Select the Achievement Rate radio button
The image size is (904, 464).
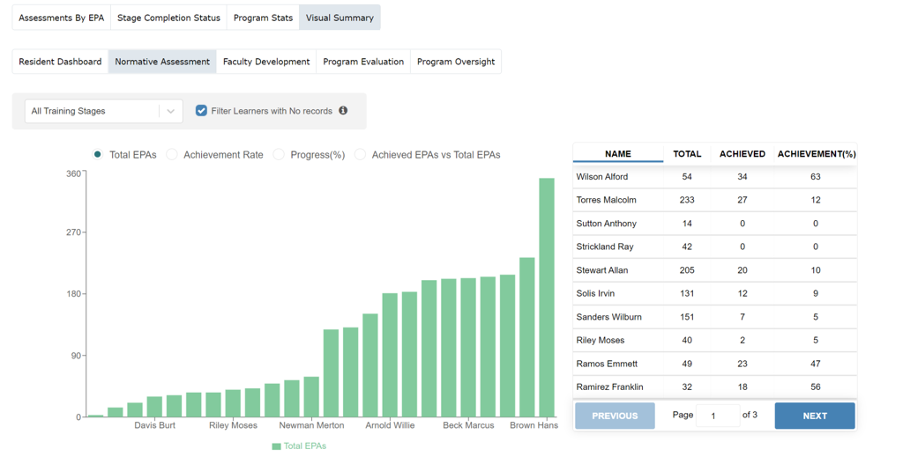[172, 155]
